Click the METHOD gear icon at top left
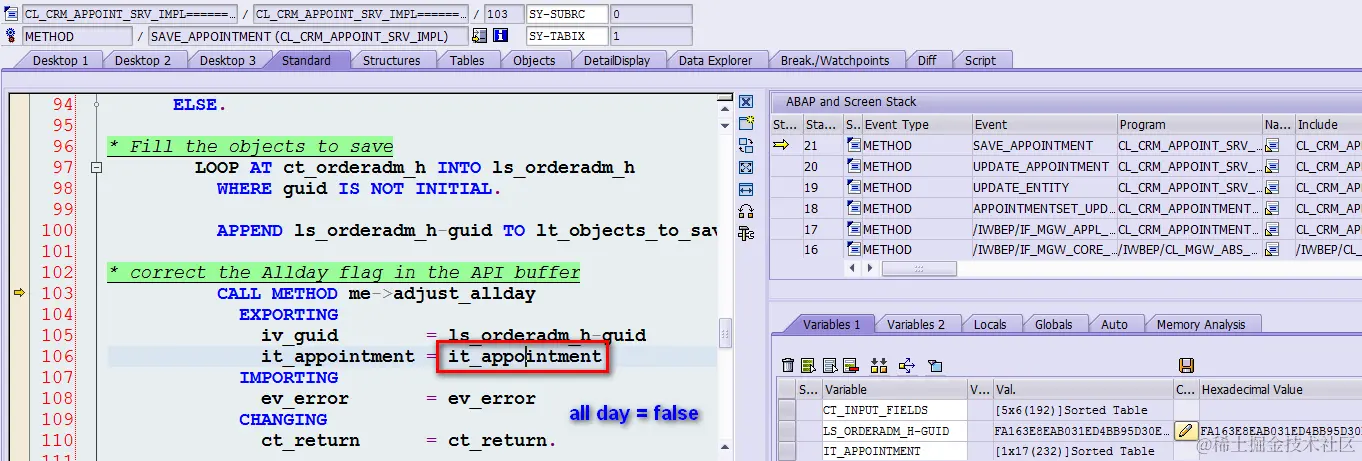The height and width of the screenshot is (461, 1362). pyautogui.click(x=12, y=36)
